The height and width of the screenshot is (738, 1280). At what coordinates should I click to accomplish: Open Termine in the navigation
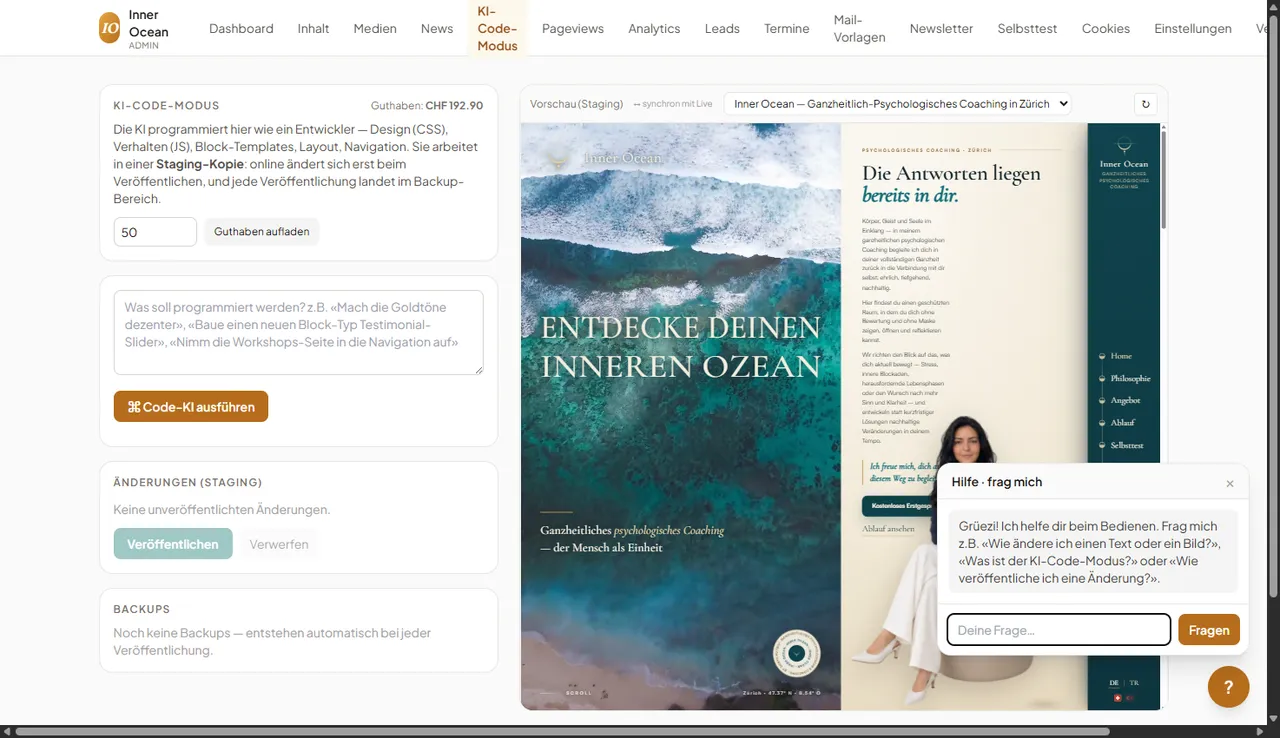(787, 28)
